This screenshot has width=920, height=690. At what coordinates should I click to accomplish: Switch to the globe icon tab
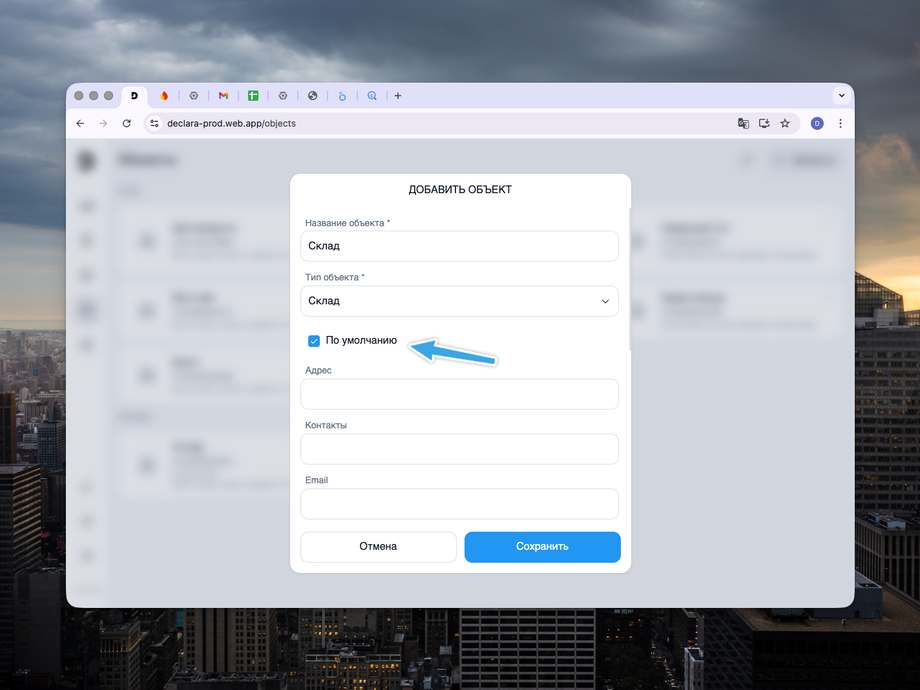tap(313, 96)
